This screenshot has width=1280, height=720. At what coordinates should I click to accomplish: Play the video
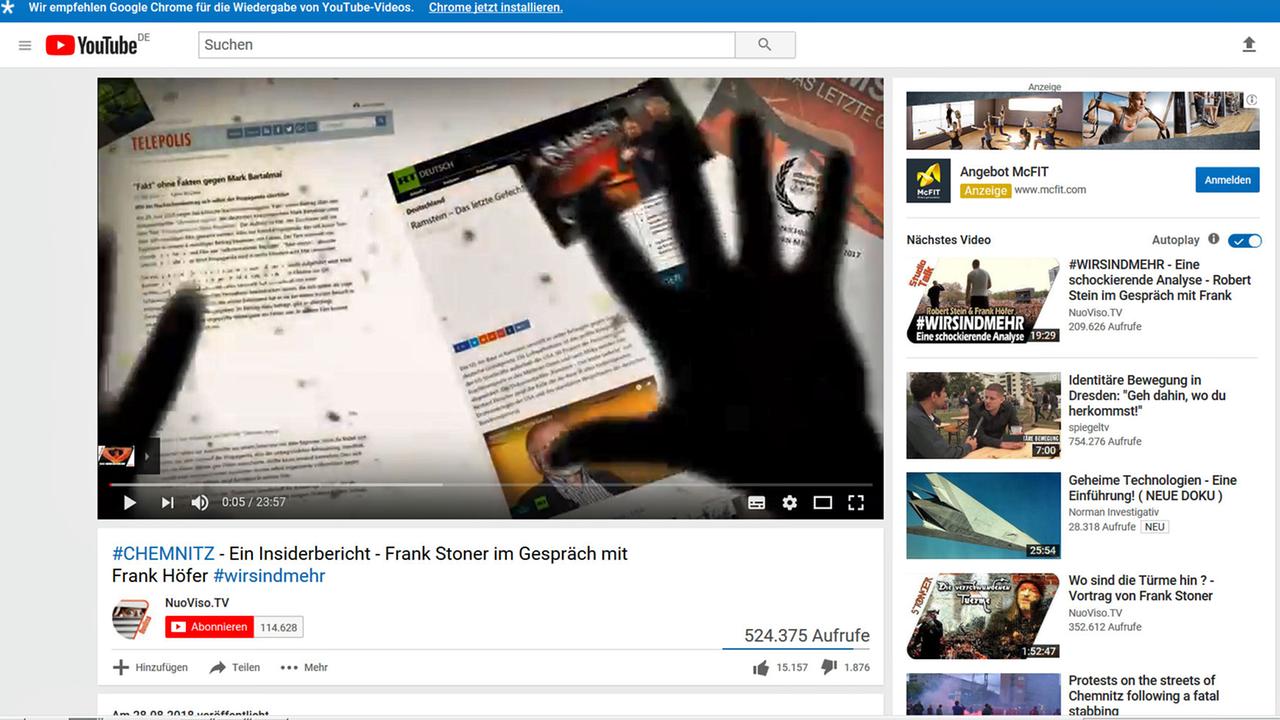click(x=129, y=502)
